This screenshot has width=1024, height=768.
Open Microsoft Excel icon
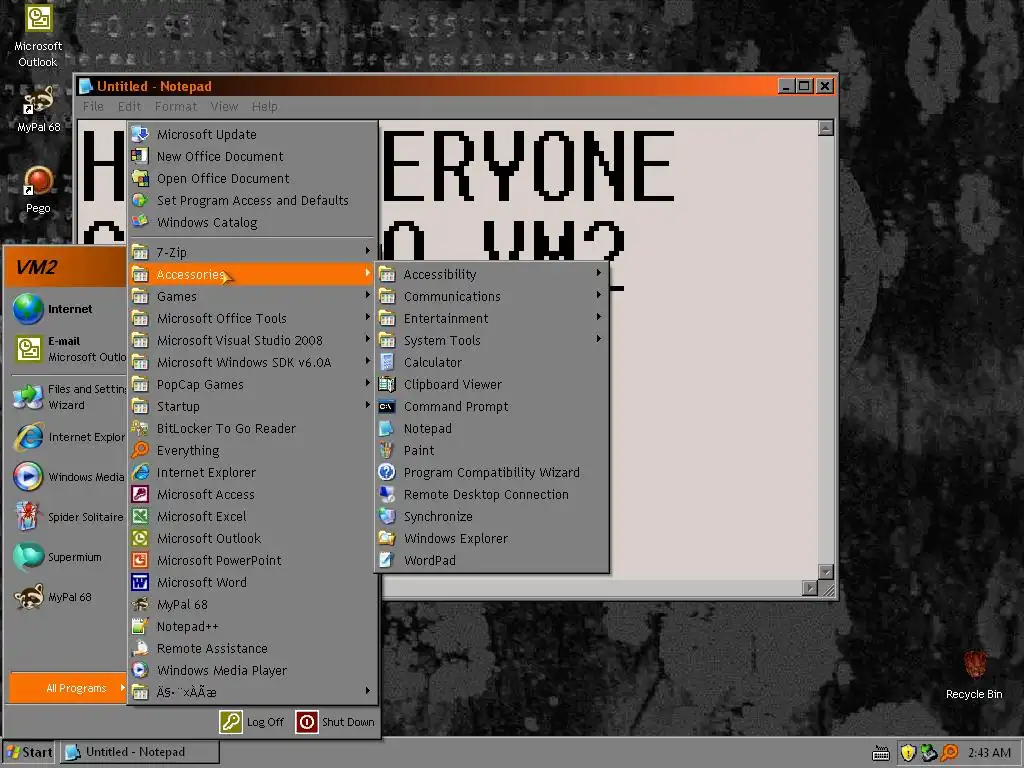[140, 517]
